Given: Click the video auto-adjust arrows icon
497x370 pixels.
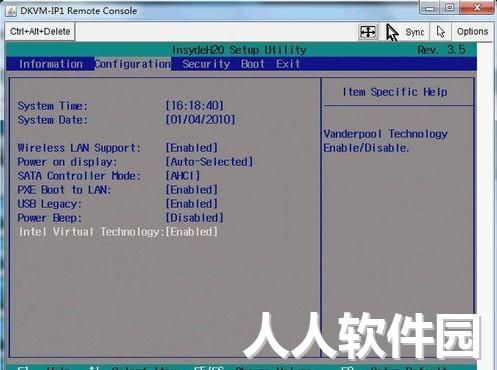Looking at the screenshot, I should [x=368, y=32].
